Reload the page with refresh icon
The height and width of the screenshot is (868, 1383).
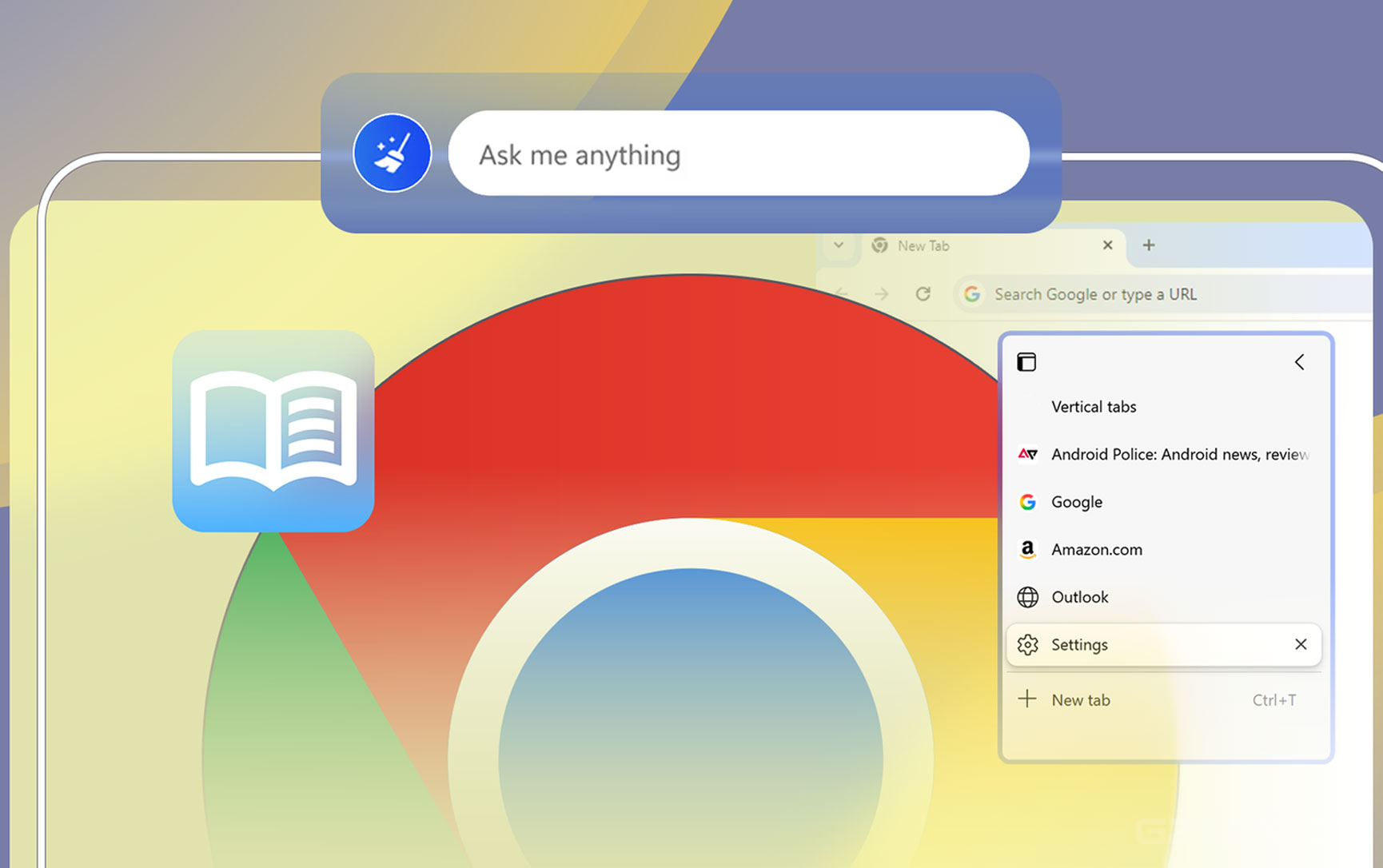tap(923, 294)
